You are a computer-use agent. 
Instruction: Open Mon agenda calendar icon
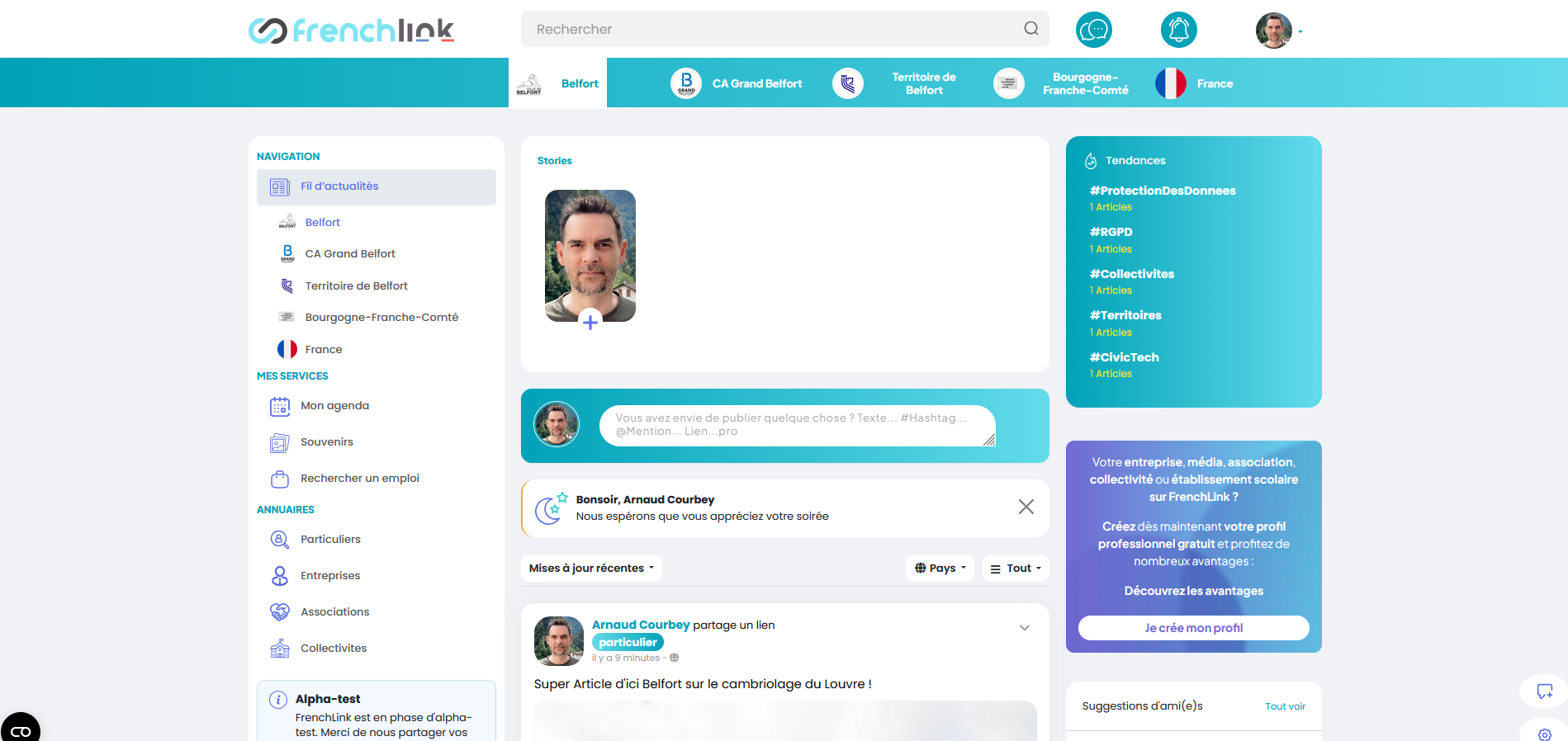(280, 406)
